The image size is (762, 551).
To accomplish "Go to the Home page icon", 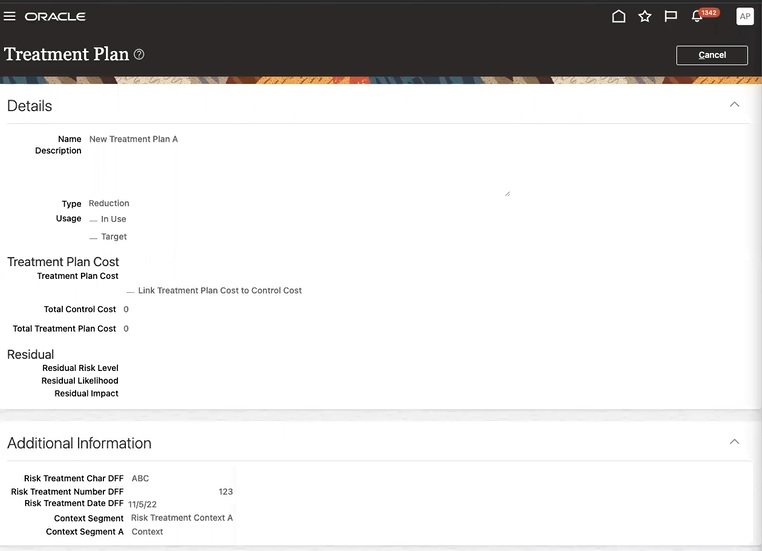I will 618,16.
